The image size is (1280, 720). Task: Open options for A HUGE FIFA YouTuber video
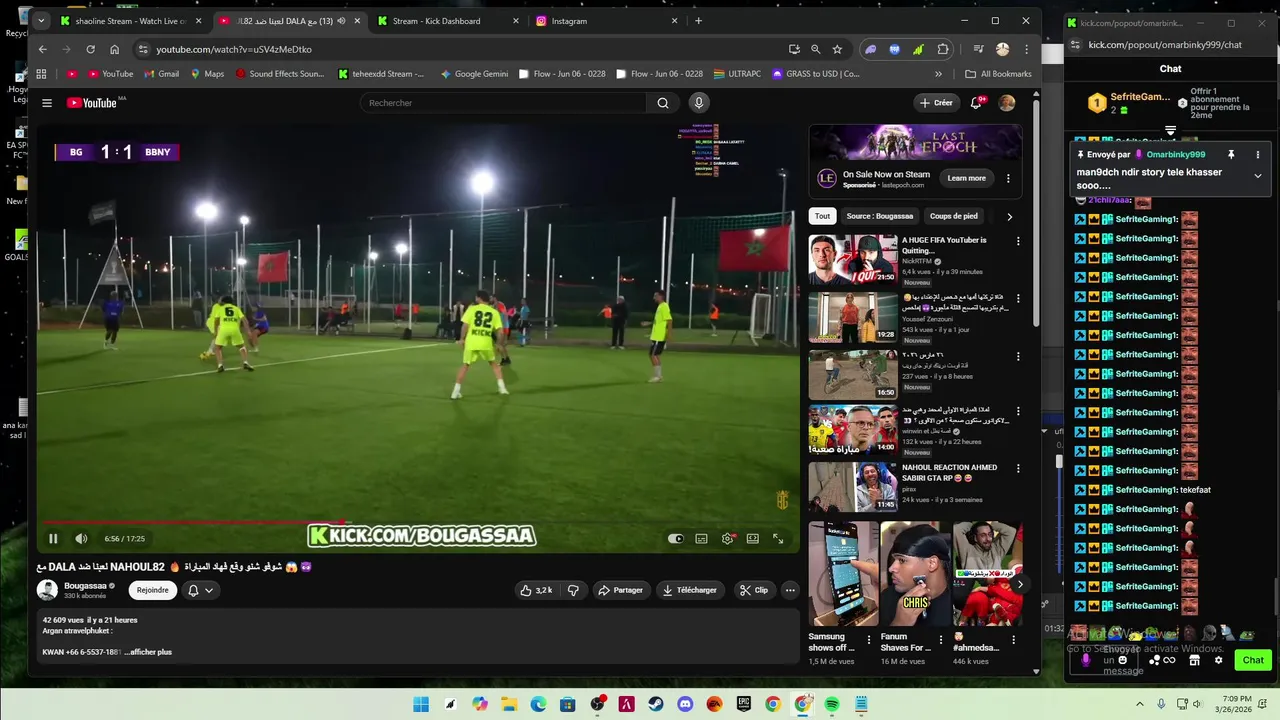[x=1018, y=241]
